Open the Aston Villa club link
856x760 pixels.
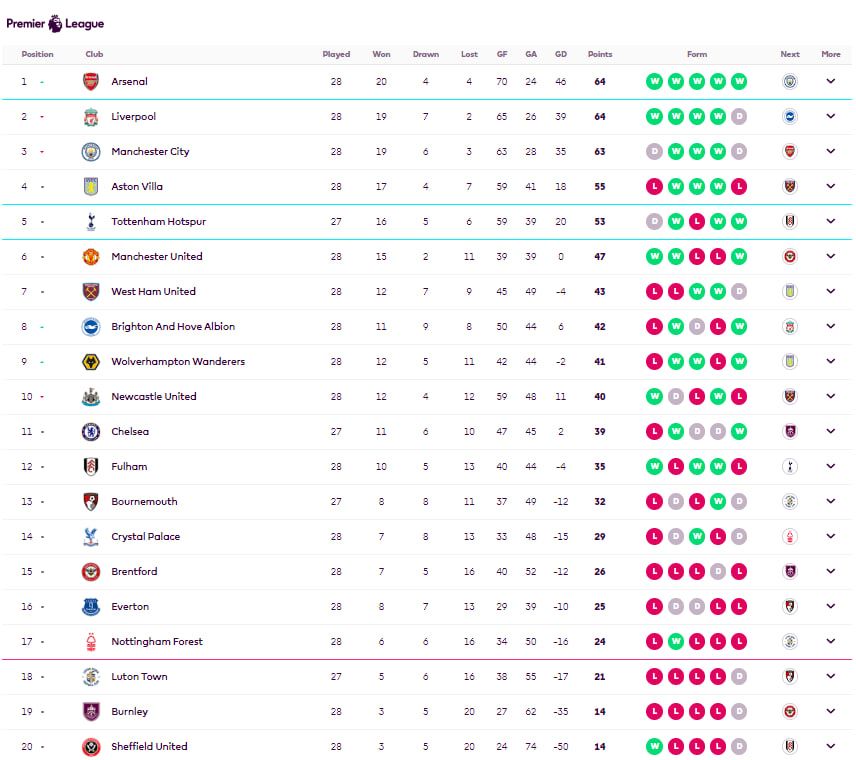tap(137, 187)
